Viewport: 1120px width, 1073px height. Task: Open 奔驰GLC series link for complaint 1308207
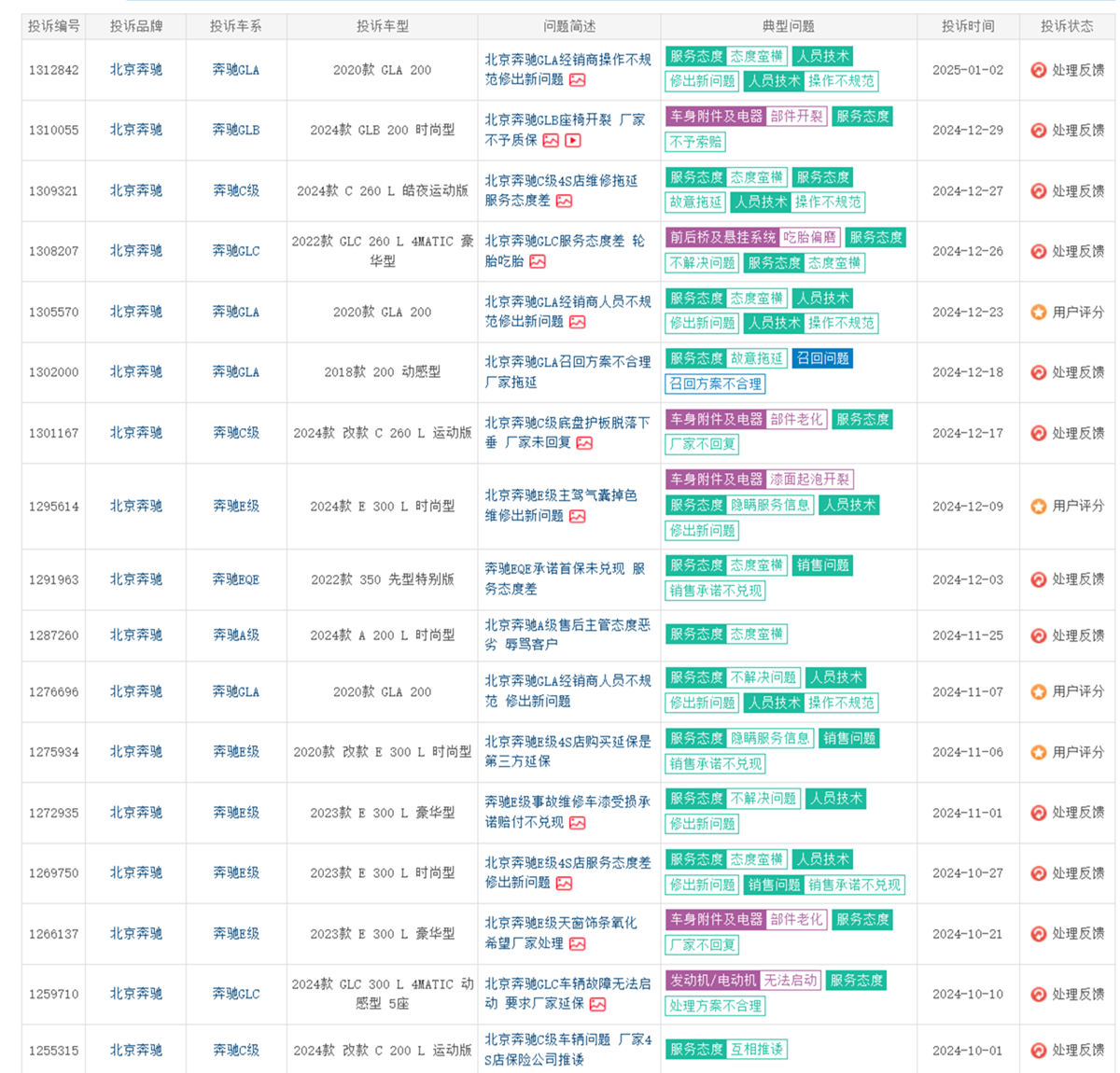coord(236,251)
